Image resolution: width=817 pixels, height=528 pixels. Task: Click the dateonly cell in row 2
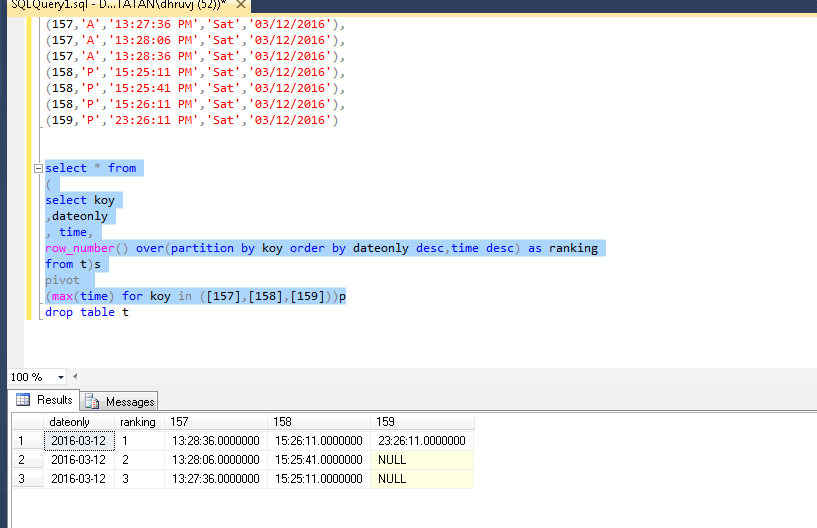click(79, 460)
